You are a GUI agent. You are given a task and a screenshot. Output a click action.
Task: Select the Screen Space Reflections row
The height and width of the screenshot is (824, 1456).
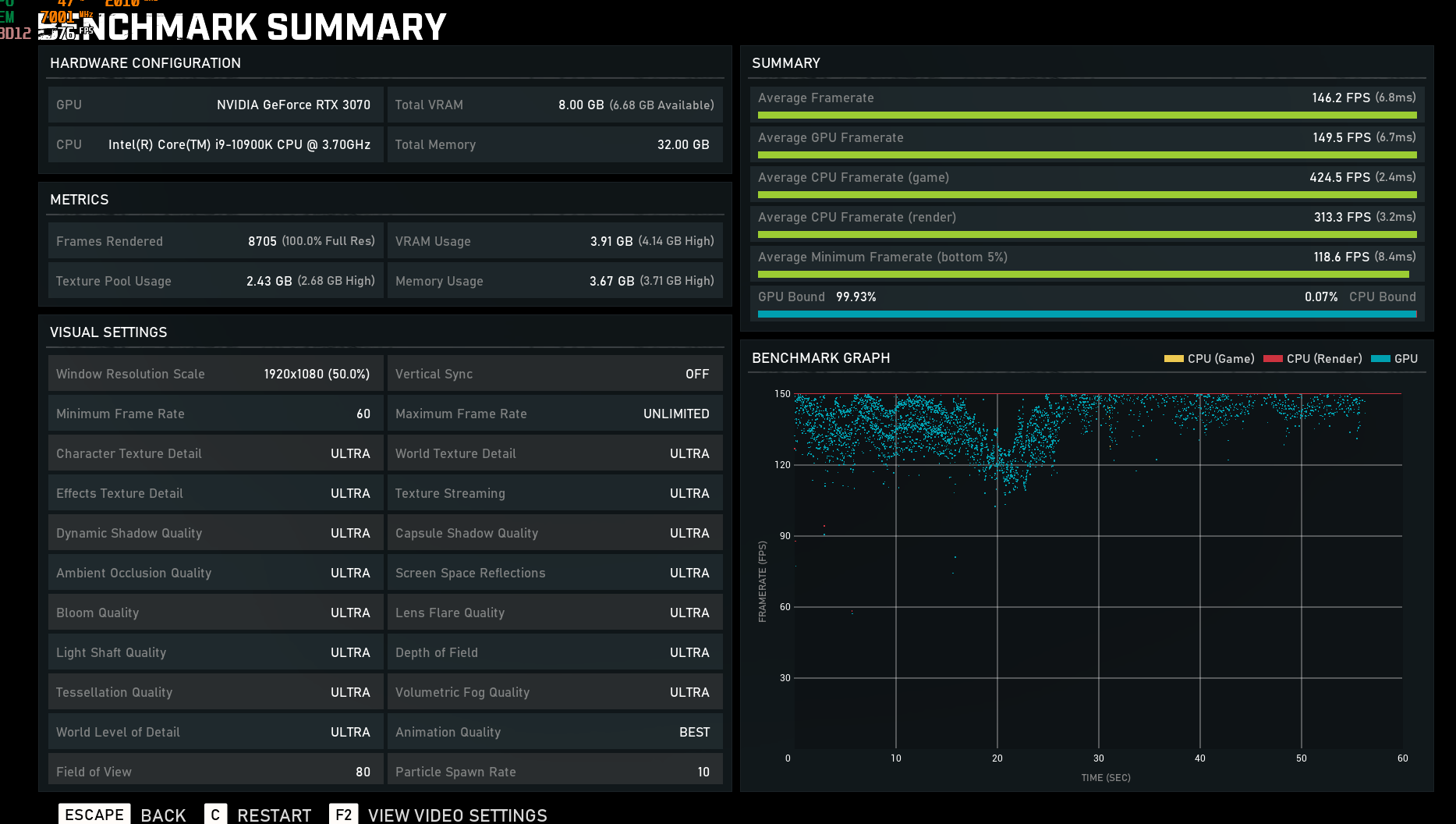coord(555,573)
